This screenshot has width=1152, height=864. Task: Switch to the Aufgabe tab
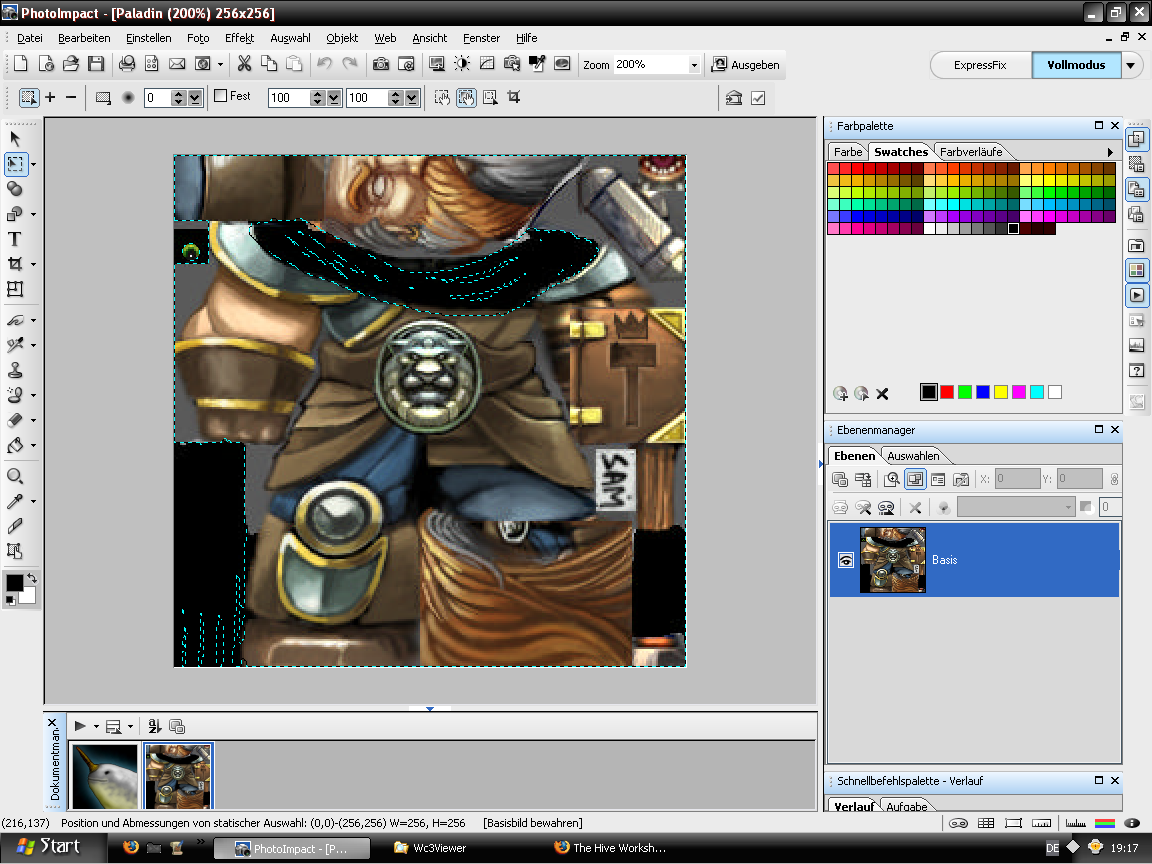(x=907, y=806)
